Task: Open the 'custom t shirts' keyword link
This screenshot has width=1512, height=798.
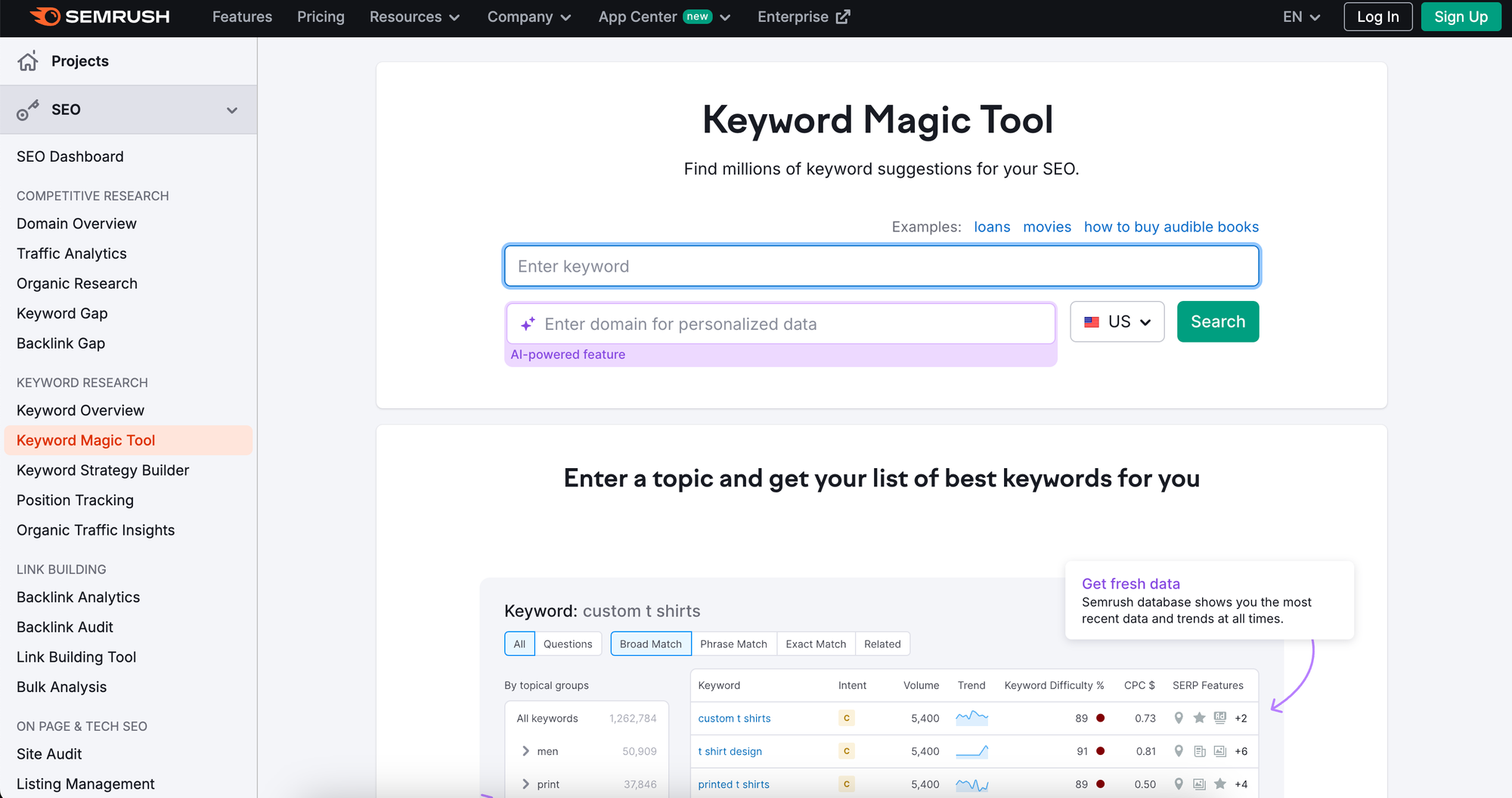Action: point(734,719)
